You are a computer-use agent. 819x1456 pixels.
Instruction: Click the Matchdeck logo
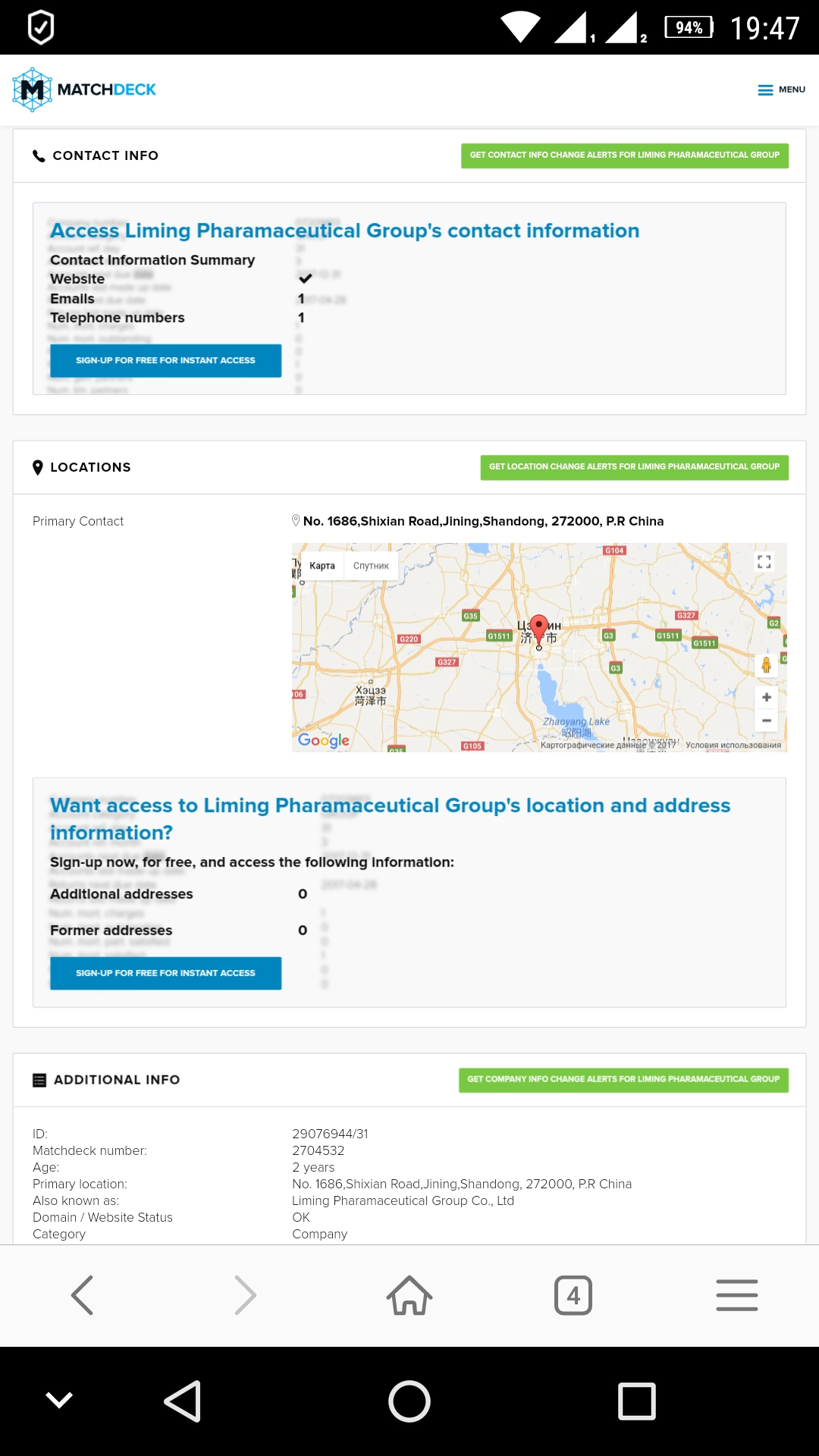click(84, 89)
